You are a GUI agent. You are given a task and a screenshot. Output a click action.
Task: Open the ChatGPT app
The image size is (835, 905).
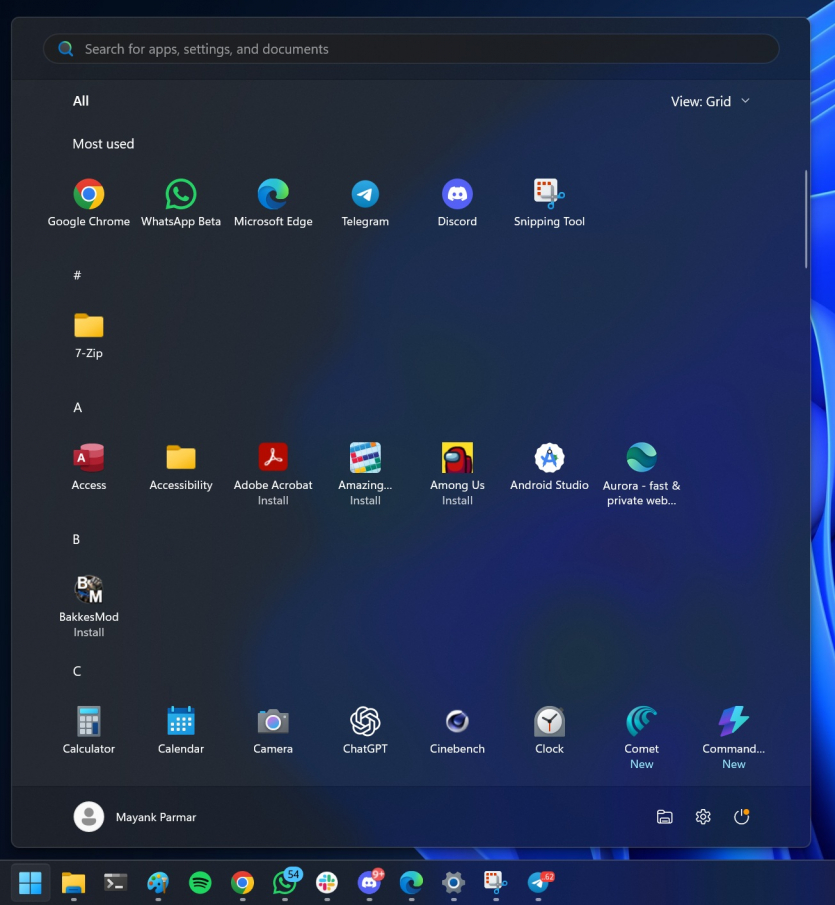click(364, 722)
